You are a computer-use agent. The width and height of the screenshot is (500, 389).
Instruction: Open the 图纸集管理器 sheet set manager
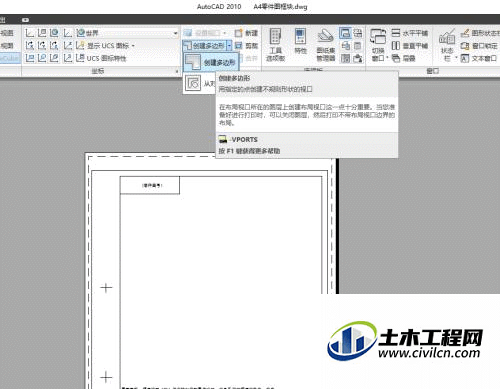[326, 44]
